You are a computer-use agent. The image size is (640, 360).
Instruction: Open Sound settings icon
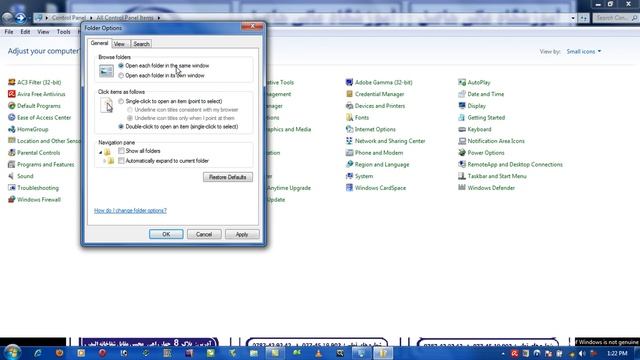coord(11,176)
